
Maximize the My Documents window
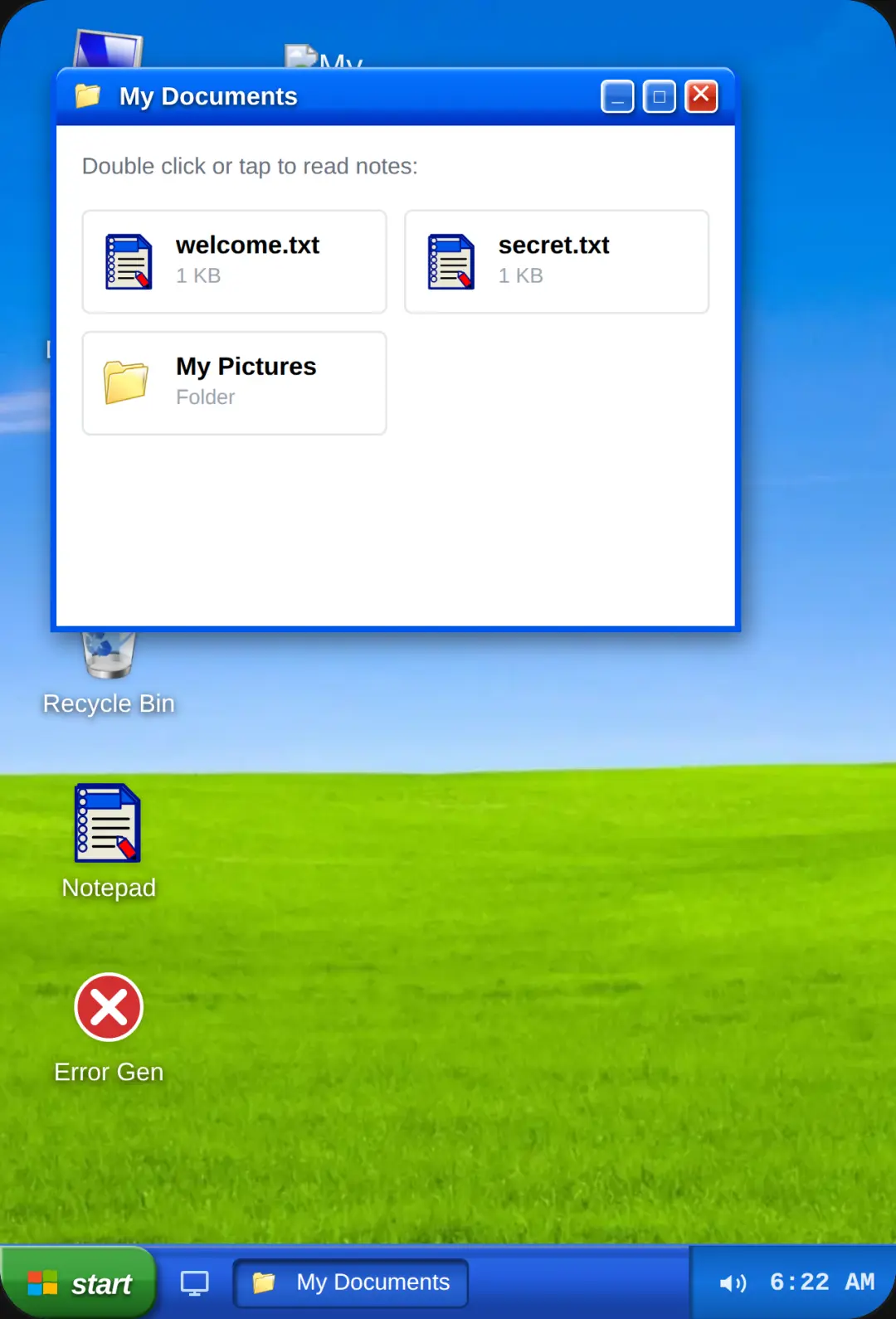pos(660,97)
